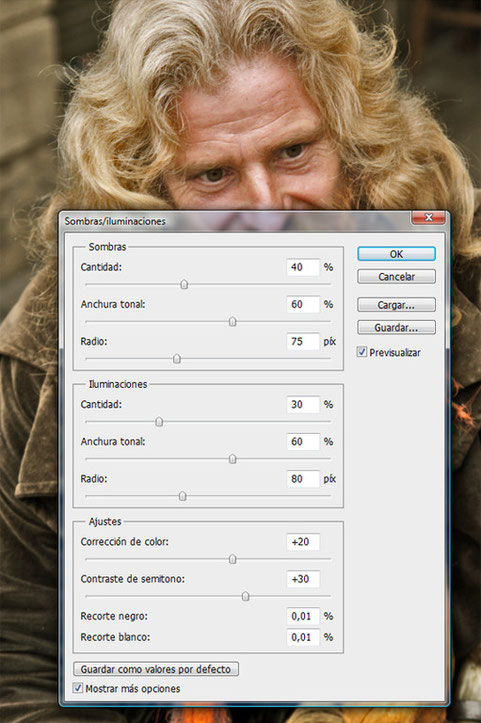The width and height of the screenshot is (481, 723).
Task: Click the Guardar... button
Action: (x=396, y=327)
